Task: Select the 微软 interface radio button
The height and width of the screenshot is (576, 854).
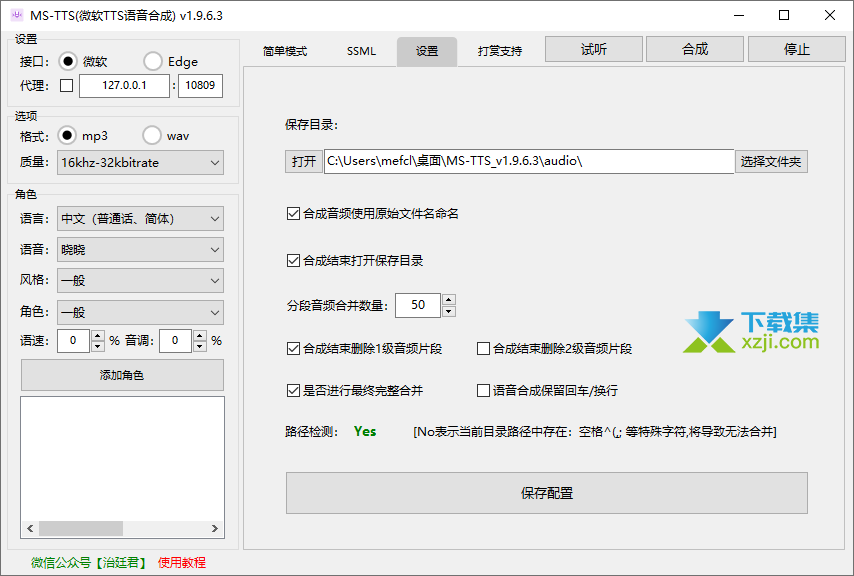Action: [x=68, y=61]
